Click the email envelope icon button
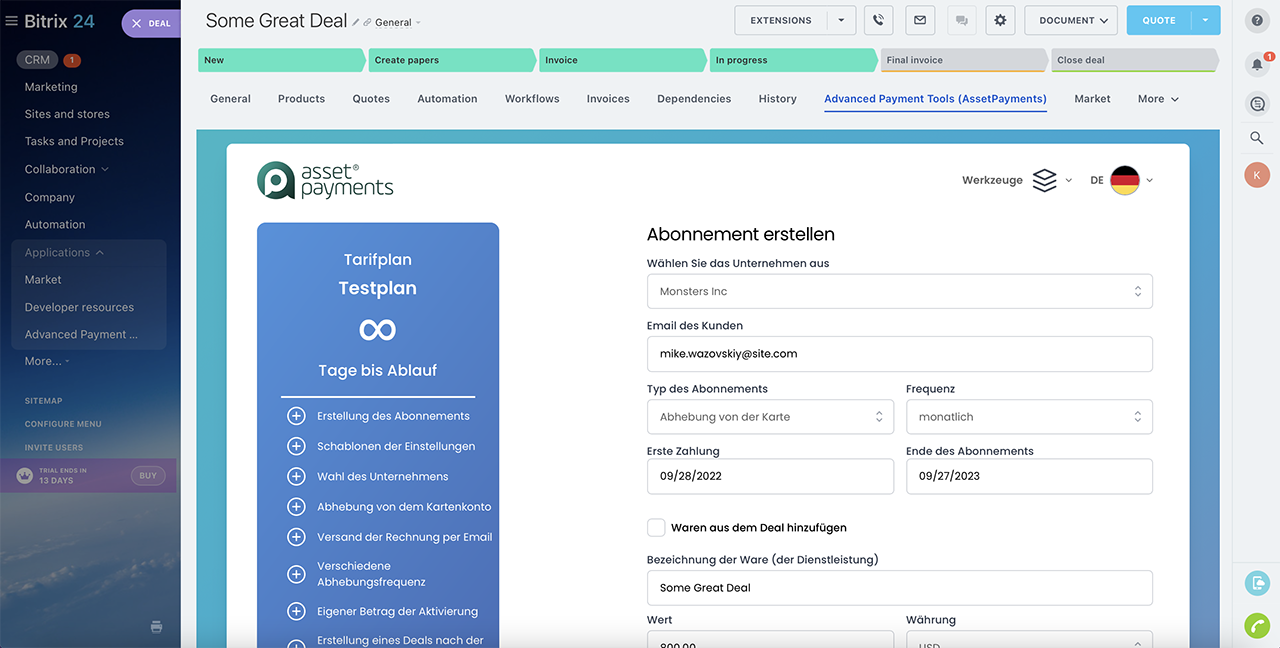The width and height of the screenshot is (1280, 648). (x=920, y=20)
